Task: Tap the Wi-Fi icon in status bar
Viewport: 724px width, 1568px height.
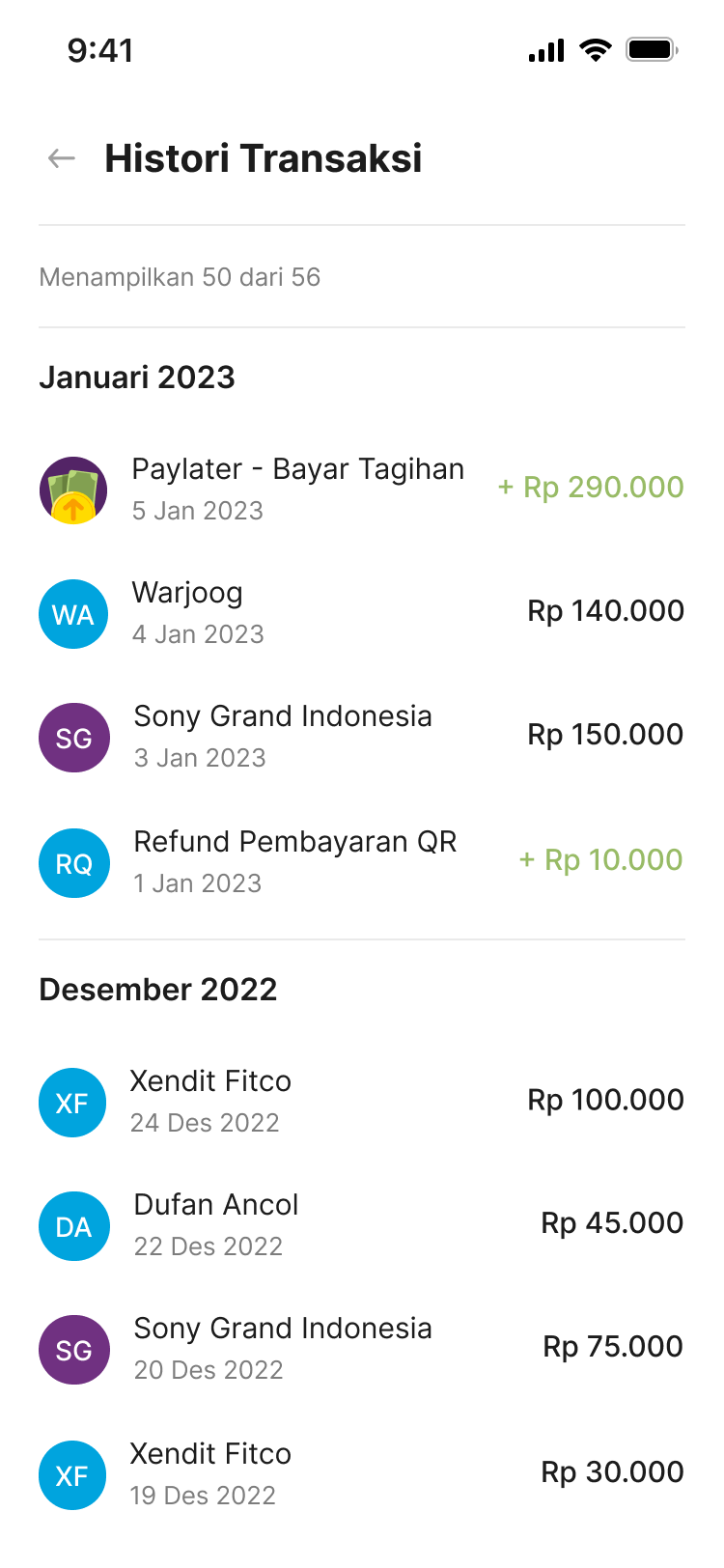Action: [596, 49]
